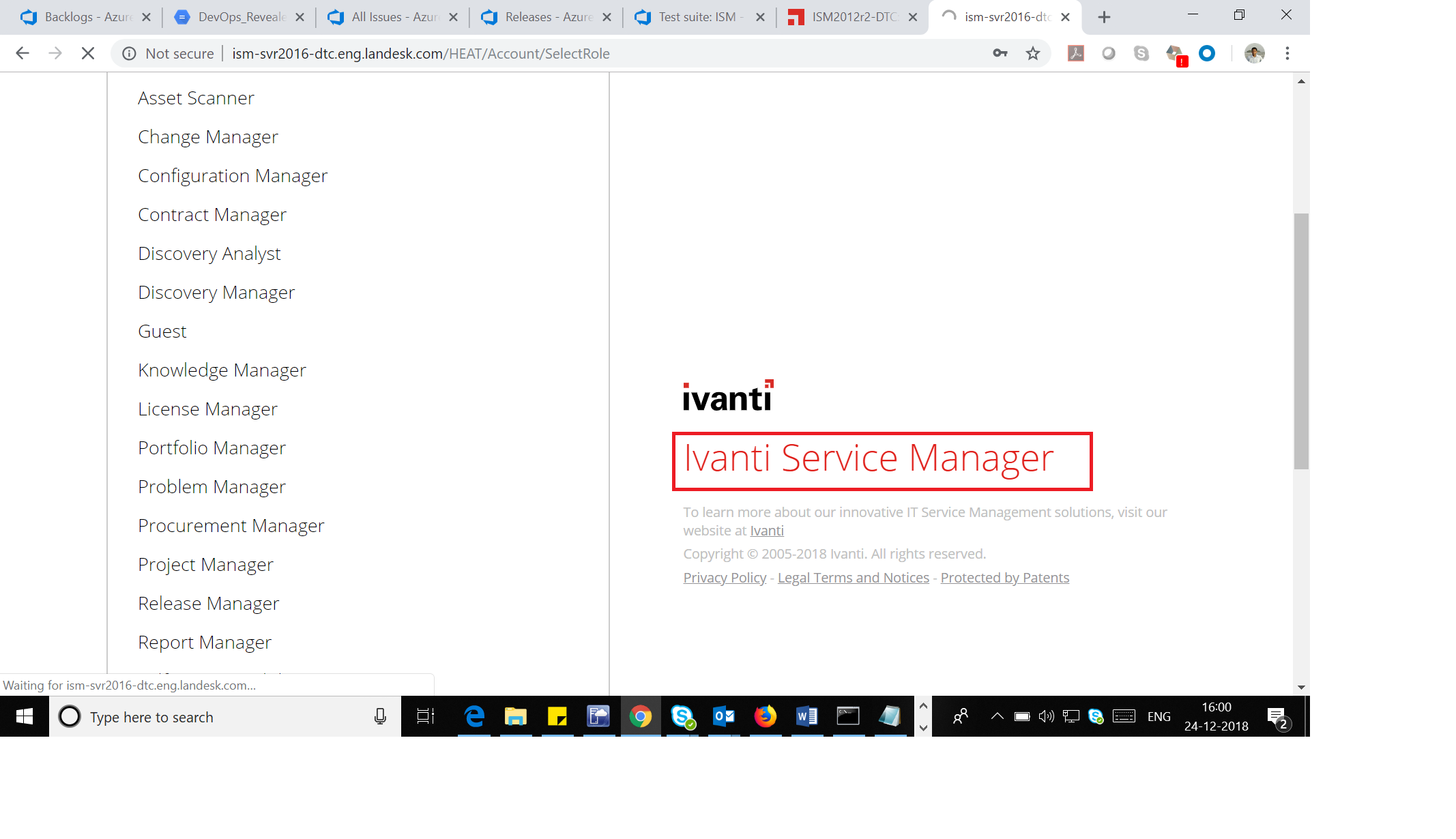Screen dimensions: 1456x839
Task: Select the Change Manager role
Action: tap(208, 137)
